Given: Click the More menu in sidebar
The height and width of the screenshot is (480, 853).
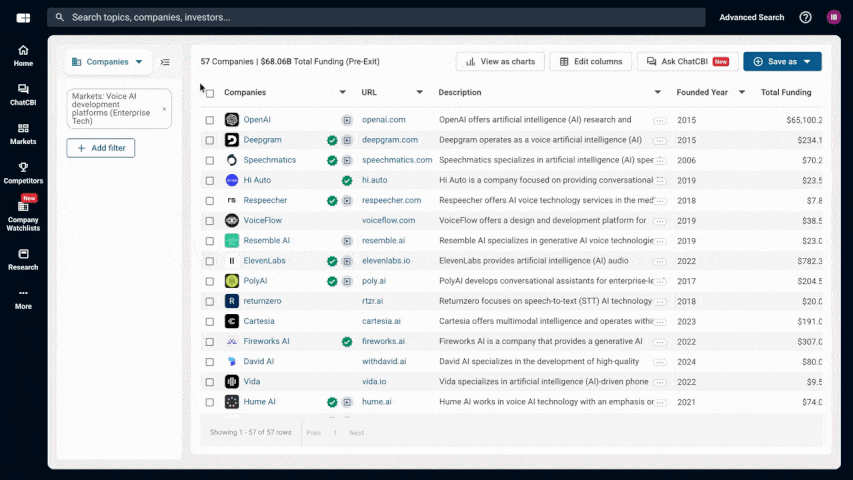Looking at the screenshot, I should click(23, 298).
